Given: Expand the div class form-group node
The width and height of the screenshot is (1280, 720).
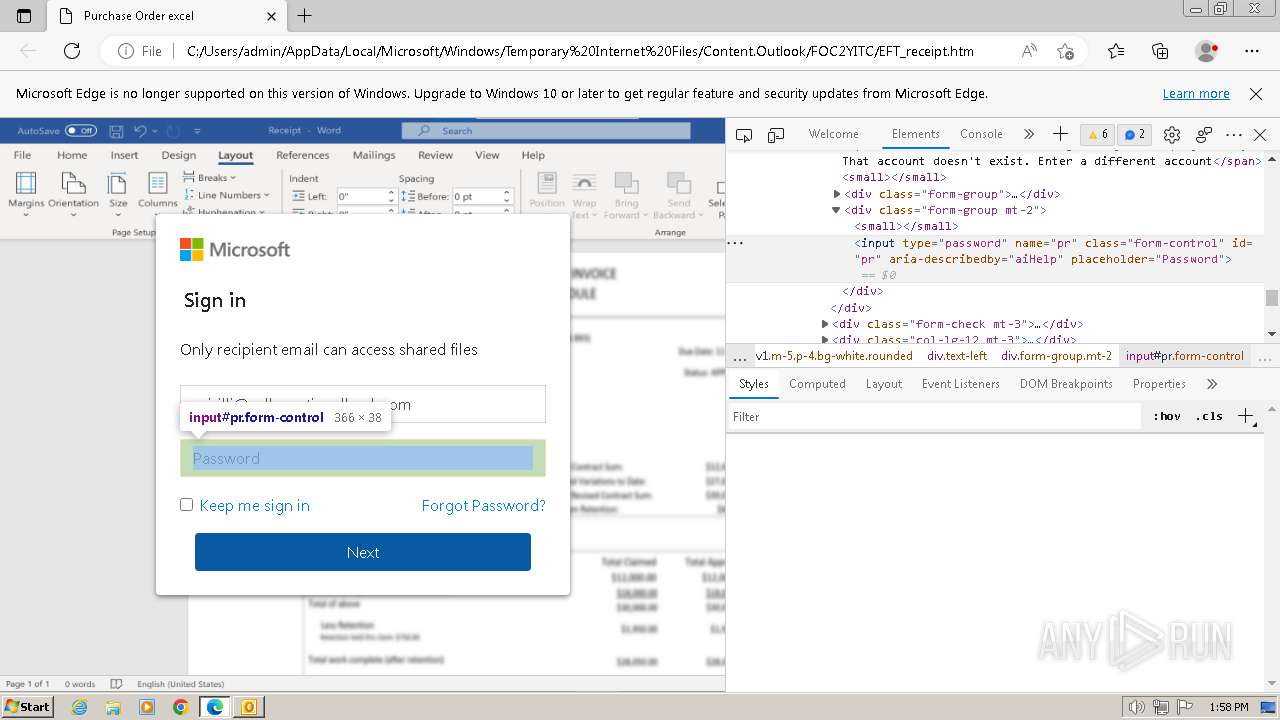Looking at the screenshot, I should tap(837, 194).
